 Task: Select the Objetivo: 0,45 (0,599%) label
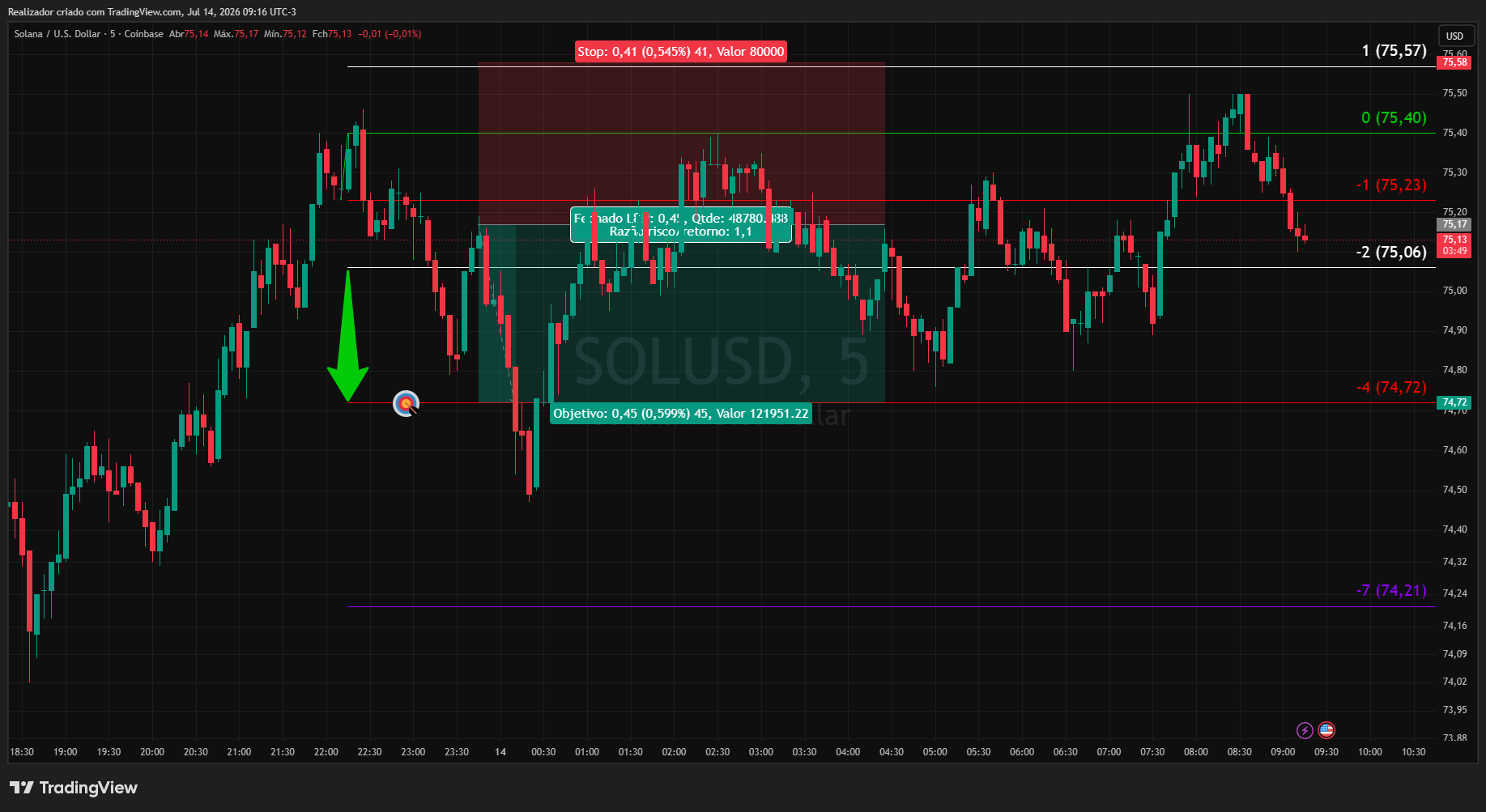coord(681,414)
